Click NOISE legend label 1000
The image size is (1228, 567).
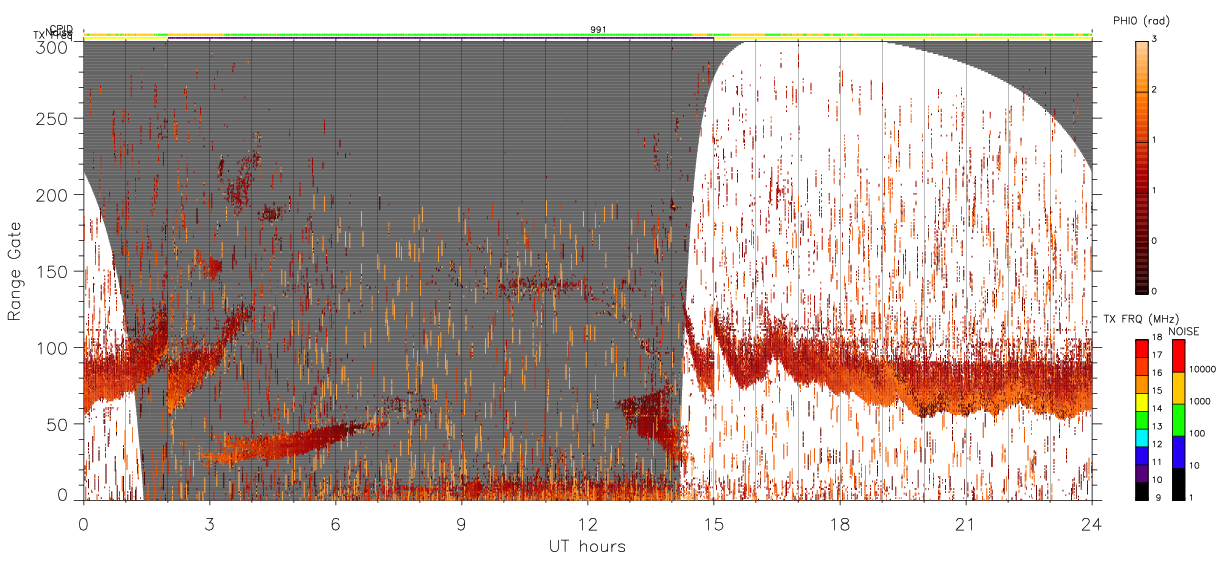[1201, 401]
